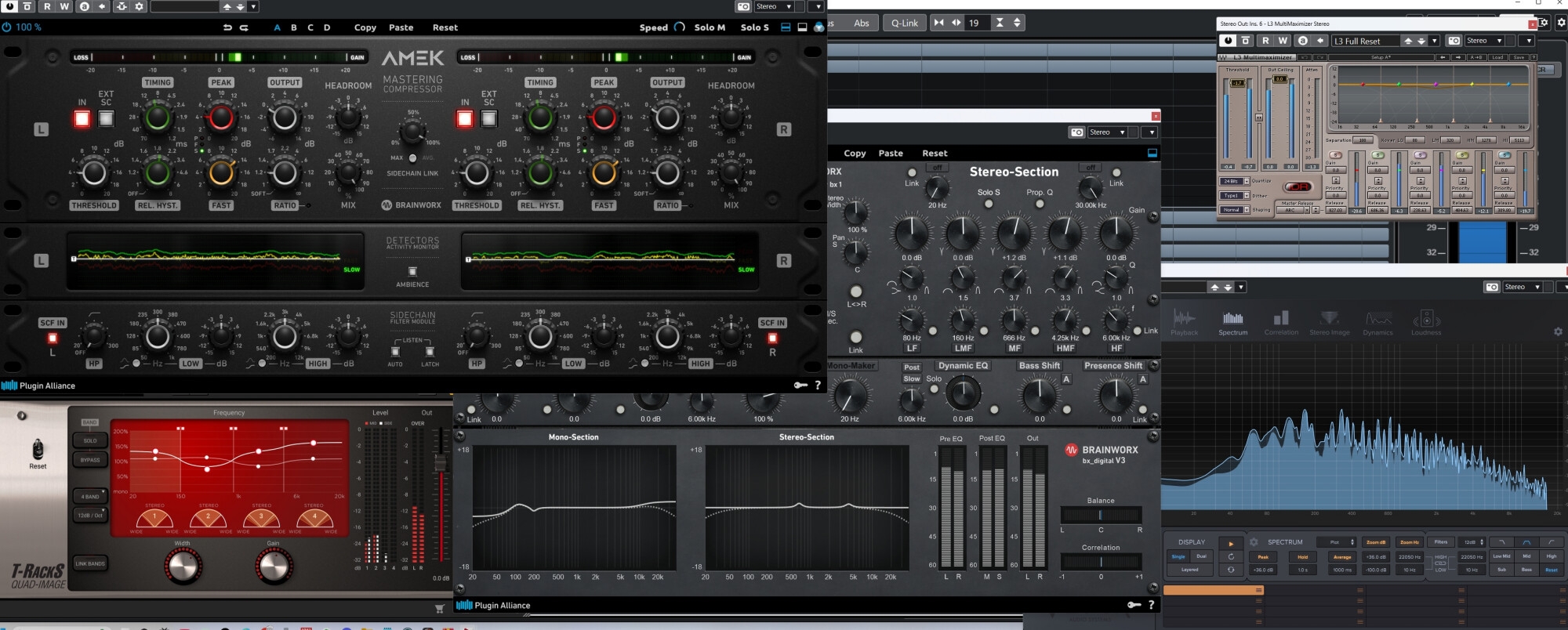Click the T-RackS Out level fader
Screen dimensions: 1568x630
(x=441, y=464)
